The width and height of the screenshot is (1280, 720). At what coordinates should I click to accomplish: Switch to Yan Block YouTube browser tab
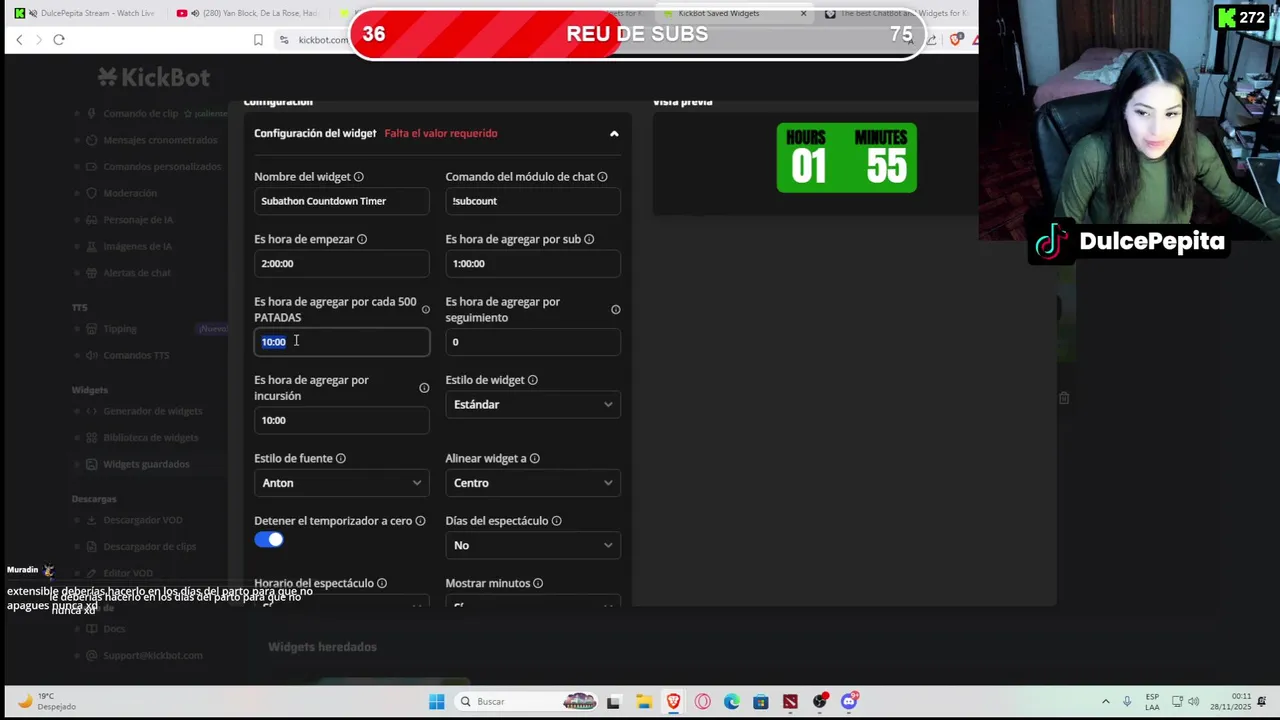[x=248, y=13]
